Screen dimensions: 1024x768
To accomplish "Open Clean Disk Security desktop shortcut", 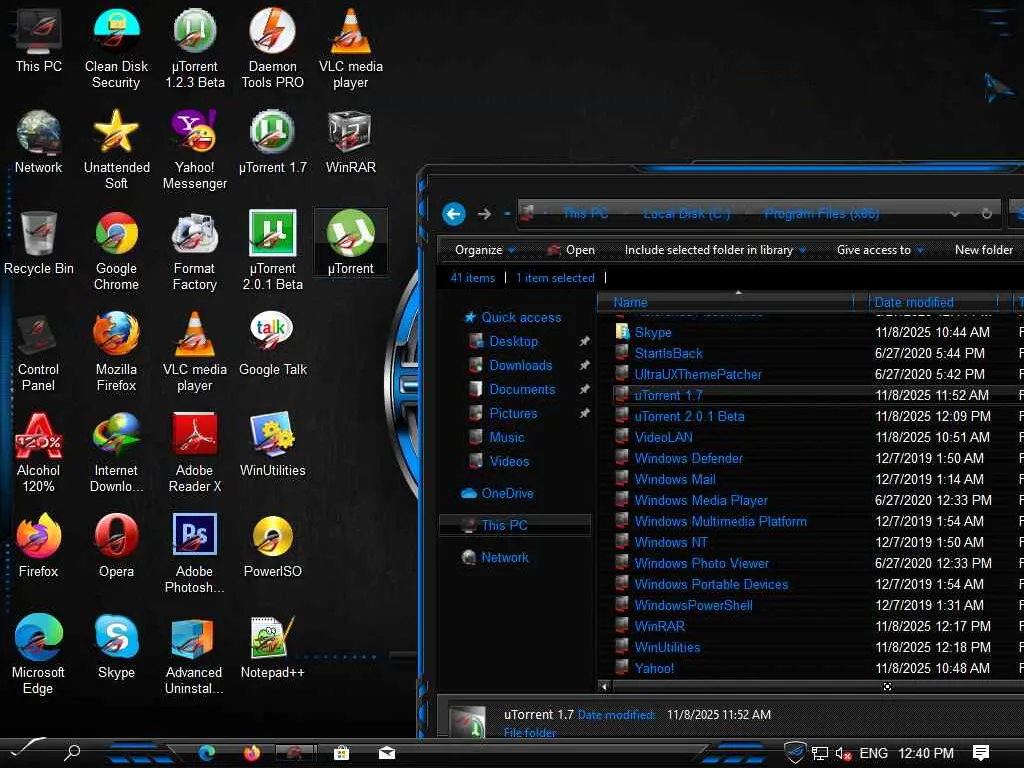I will click(x=116, y=48).
